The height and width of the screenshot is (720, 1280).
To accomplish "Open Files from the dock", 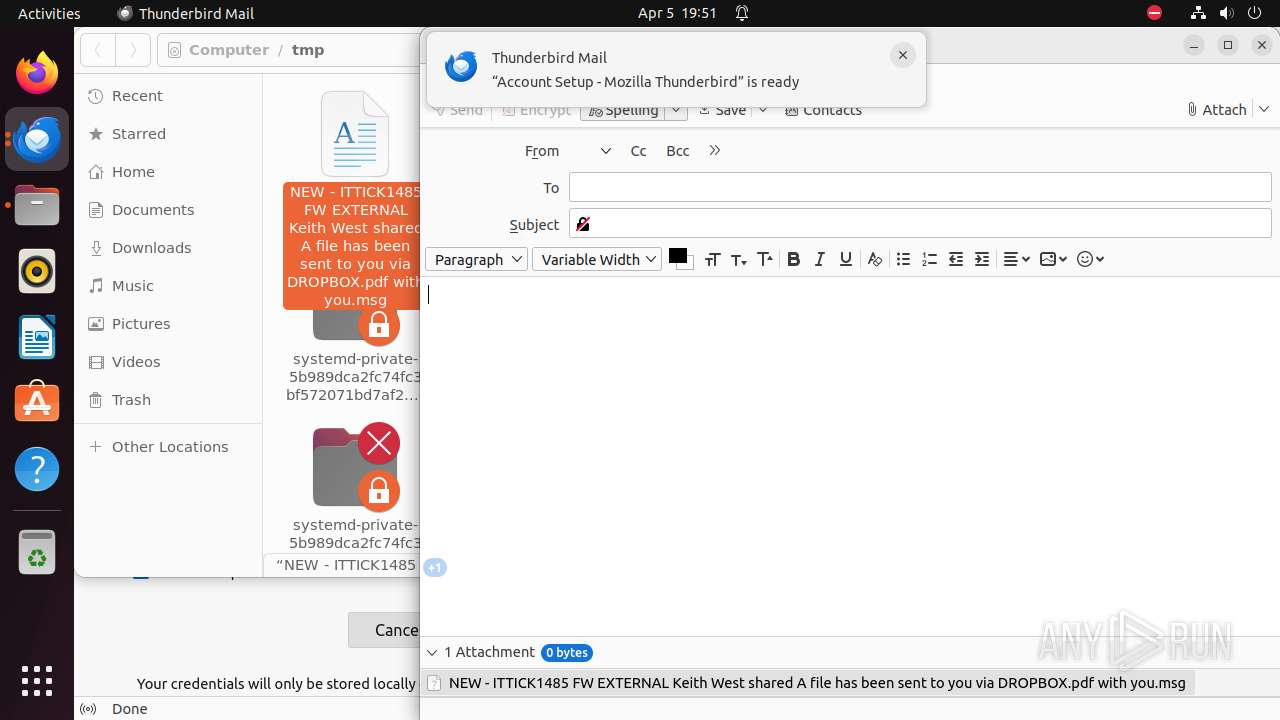I will [37, 205].
